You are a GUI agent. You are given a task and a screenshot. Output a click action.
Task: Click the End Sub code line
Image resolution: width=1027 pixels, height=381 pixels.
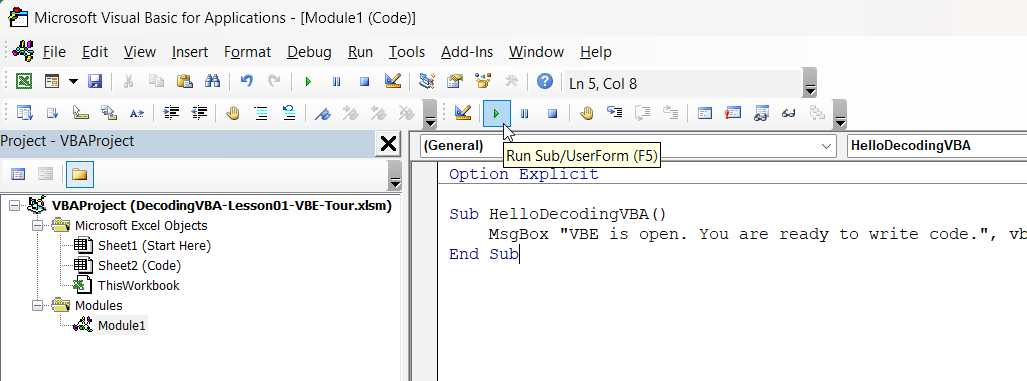pyautogui.click(x=483, y=254)
